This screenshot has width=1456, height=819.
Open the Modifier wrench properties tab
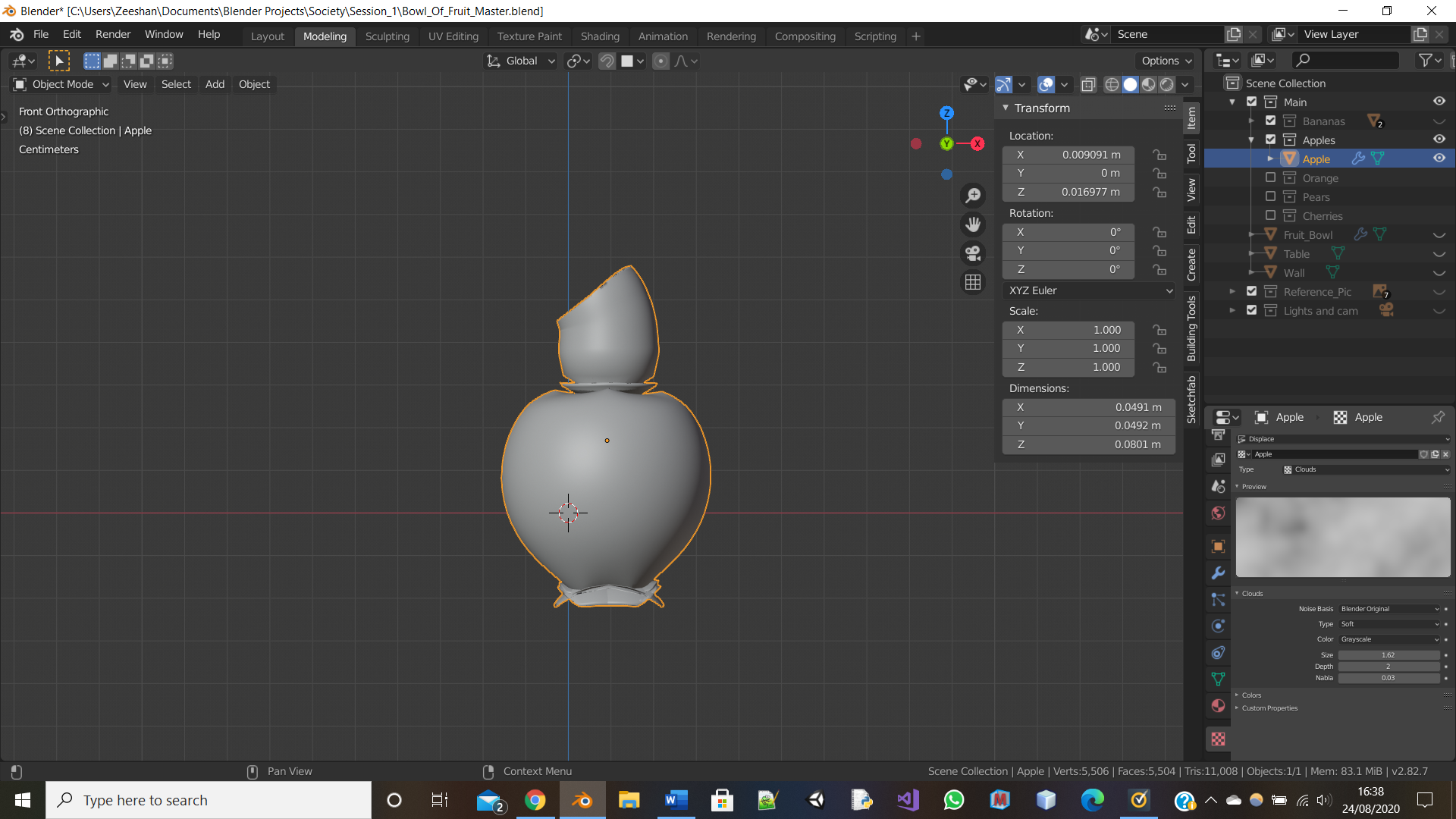[x=1218, y=573]
